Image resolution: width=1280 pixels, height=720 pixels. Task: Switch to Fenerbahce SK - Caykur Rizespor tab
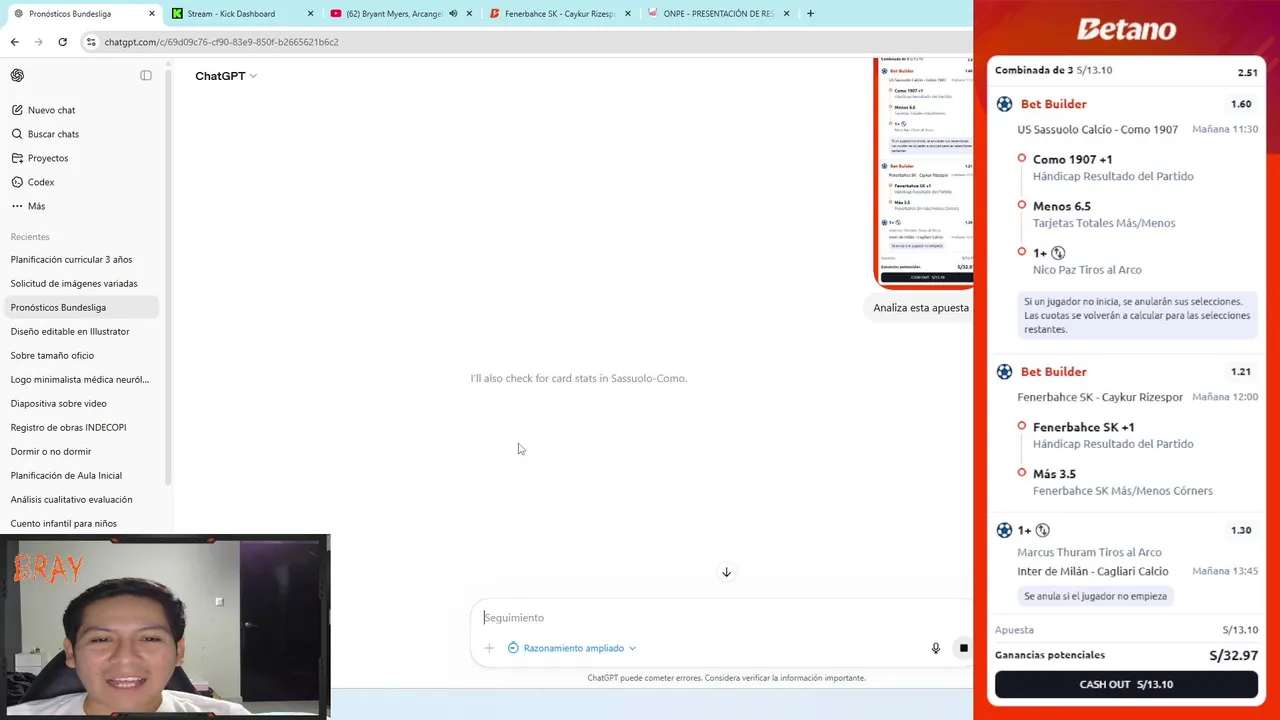560,14
